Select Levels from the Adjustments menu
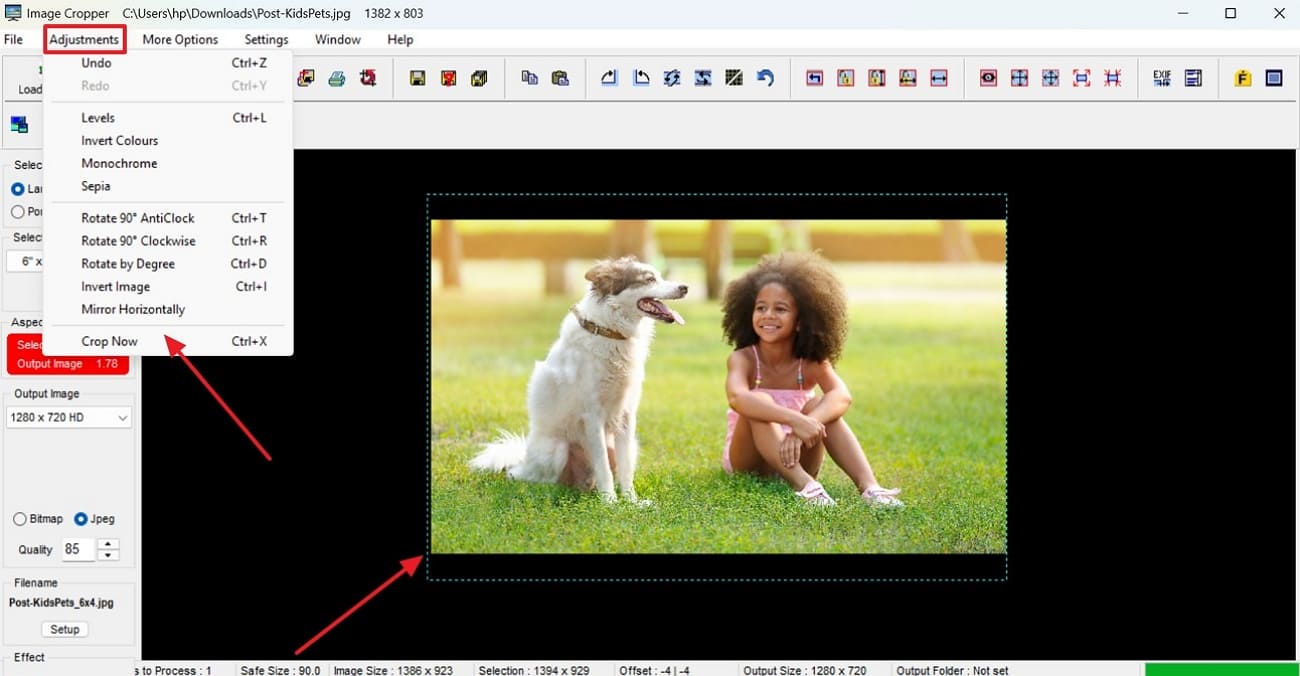The width and height of the screenshot is (1300, 676). tap(168, 118)
